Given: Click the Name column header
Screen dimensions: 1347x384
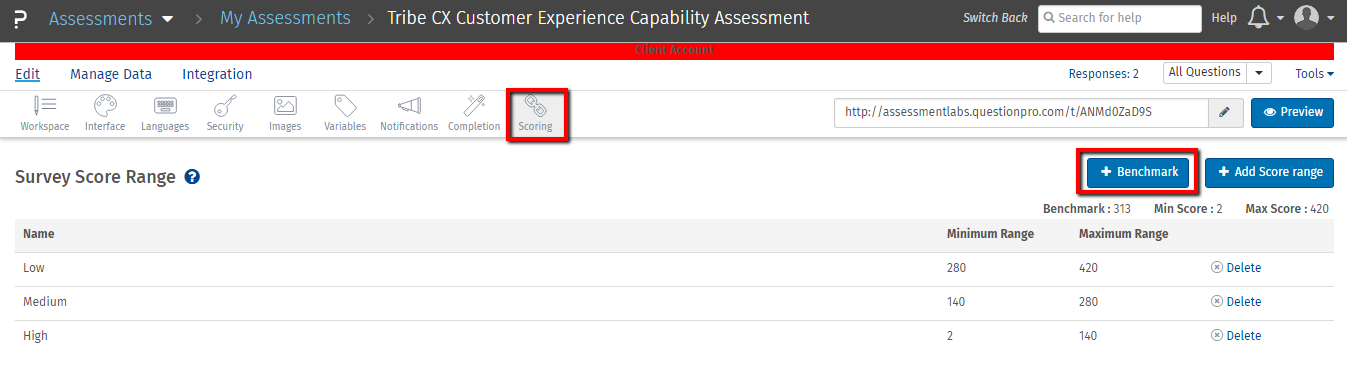Looking at the screenshot, I should (39, 234).
